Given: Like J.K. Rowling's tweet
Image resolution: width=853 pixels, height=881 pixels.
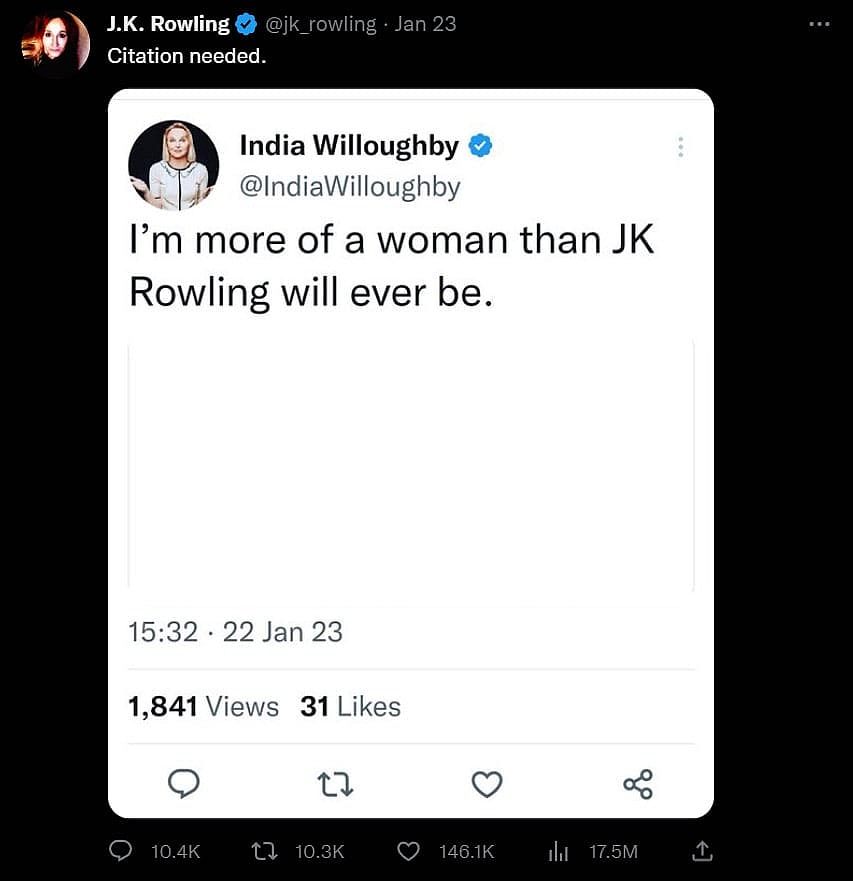Looking at the screenshot, I should coord(408,851).
